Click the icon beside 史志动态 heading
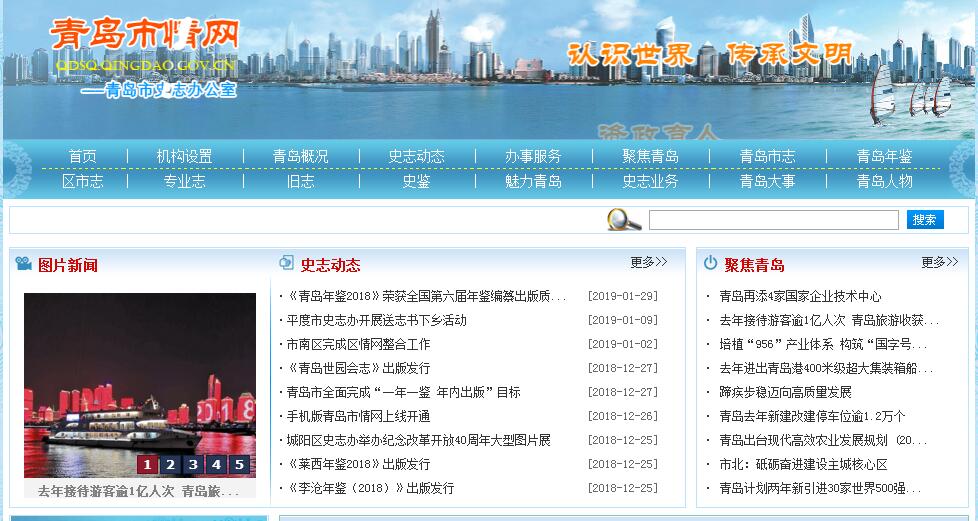The image size is (978, 521). tap(286, 263)
